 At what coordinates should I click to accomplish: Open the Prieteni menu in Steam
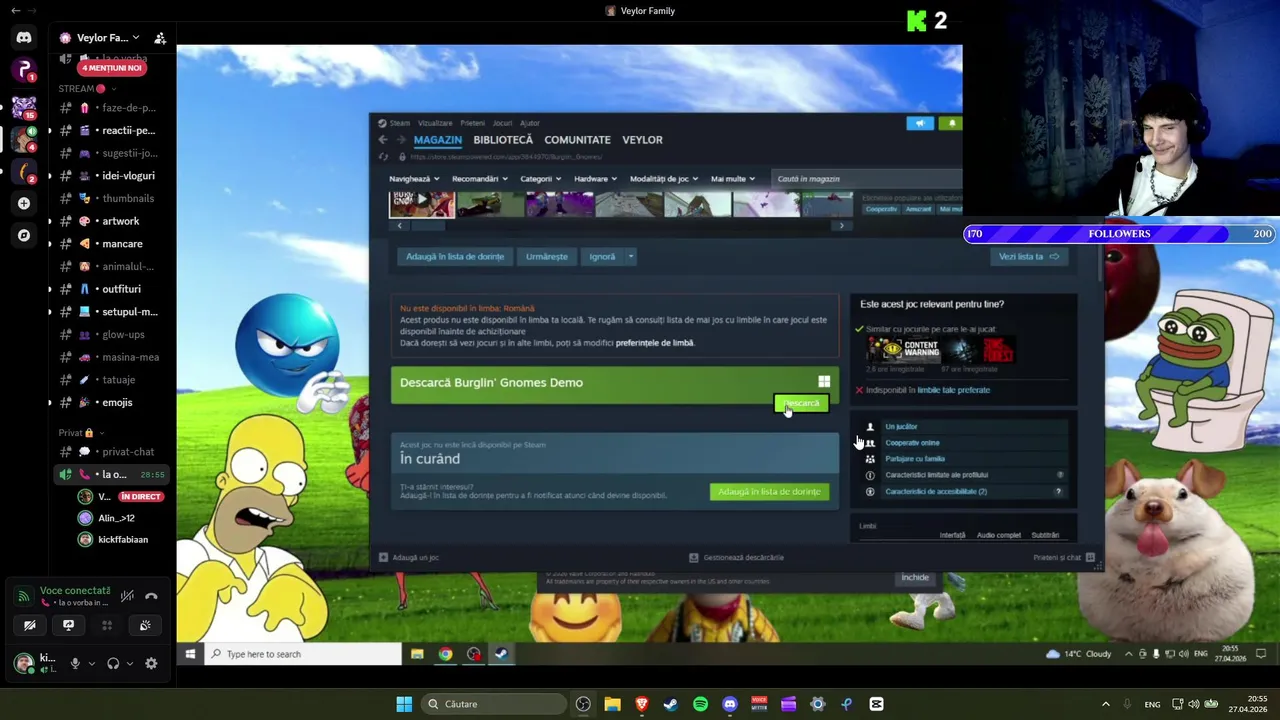[x=472, y=123]
